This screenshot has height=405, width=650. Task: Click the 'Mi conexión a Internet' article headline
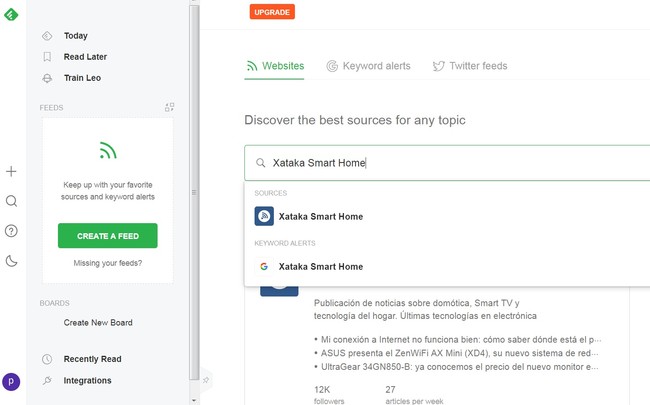tap(461, 340)
